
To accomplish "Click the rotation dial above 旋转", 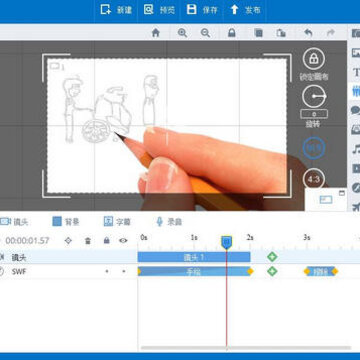I will pos(314,96).
